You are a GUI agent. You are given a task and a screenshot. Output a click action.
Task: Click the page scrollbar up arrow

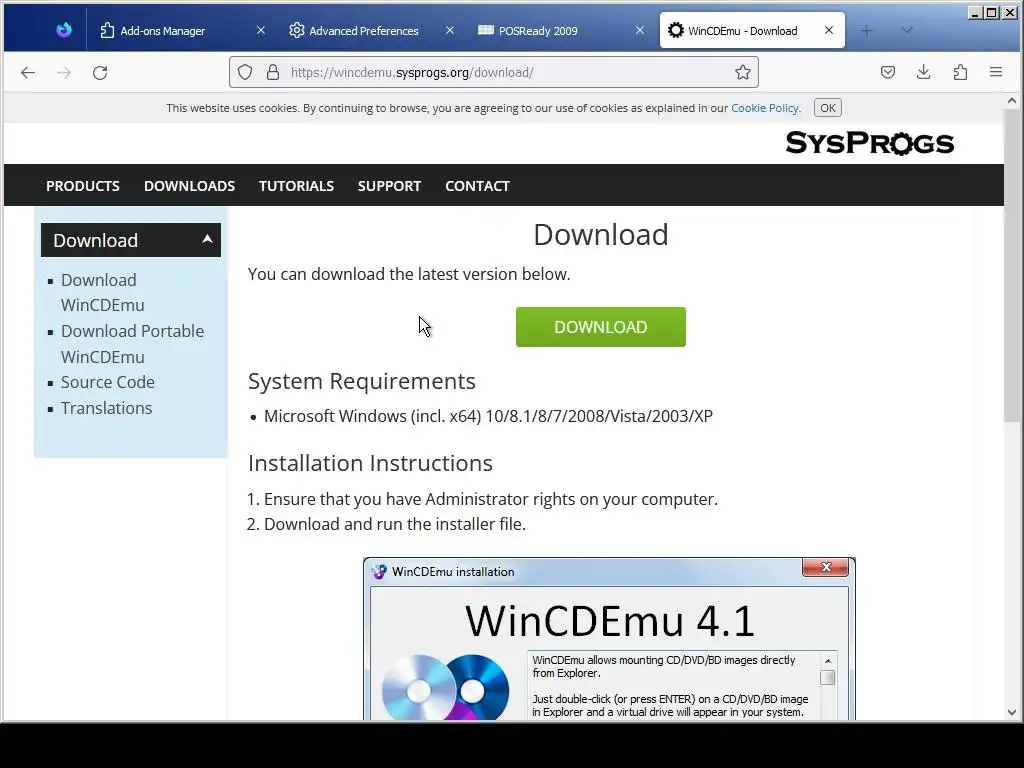1012,101
